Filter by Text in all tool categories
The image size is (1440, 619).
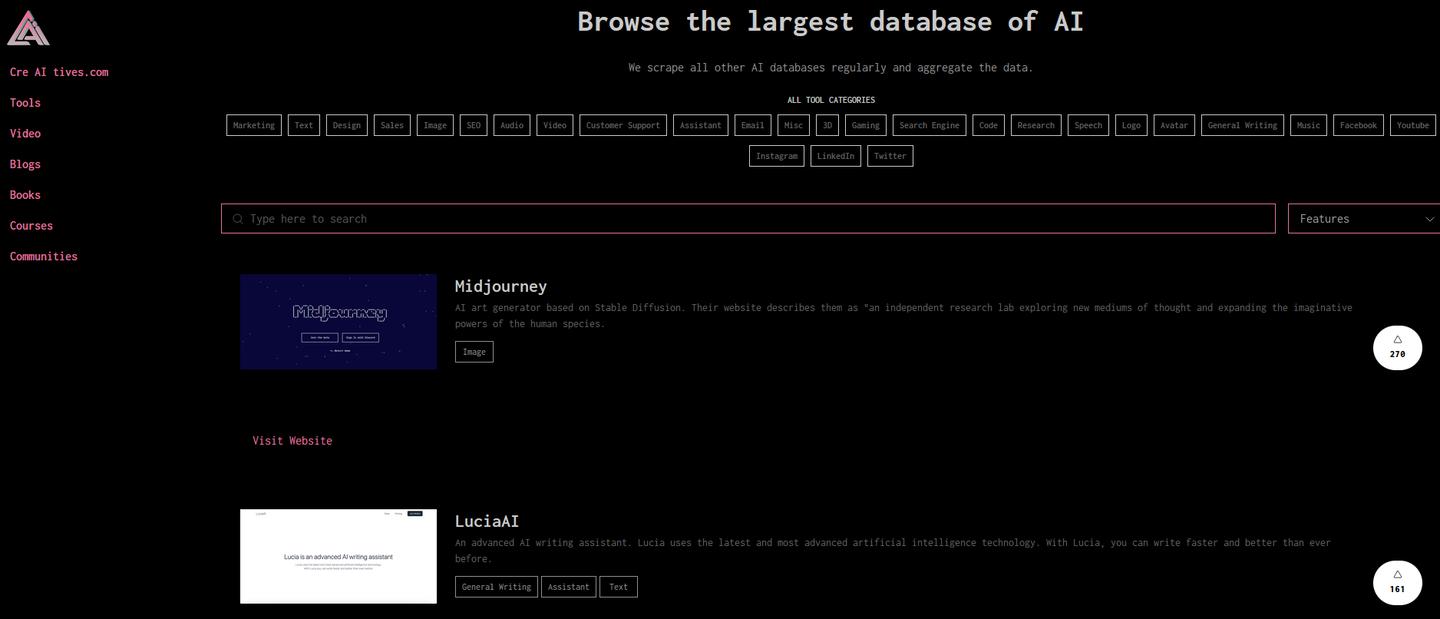(304, 125)
